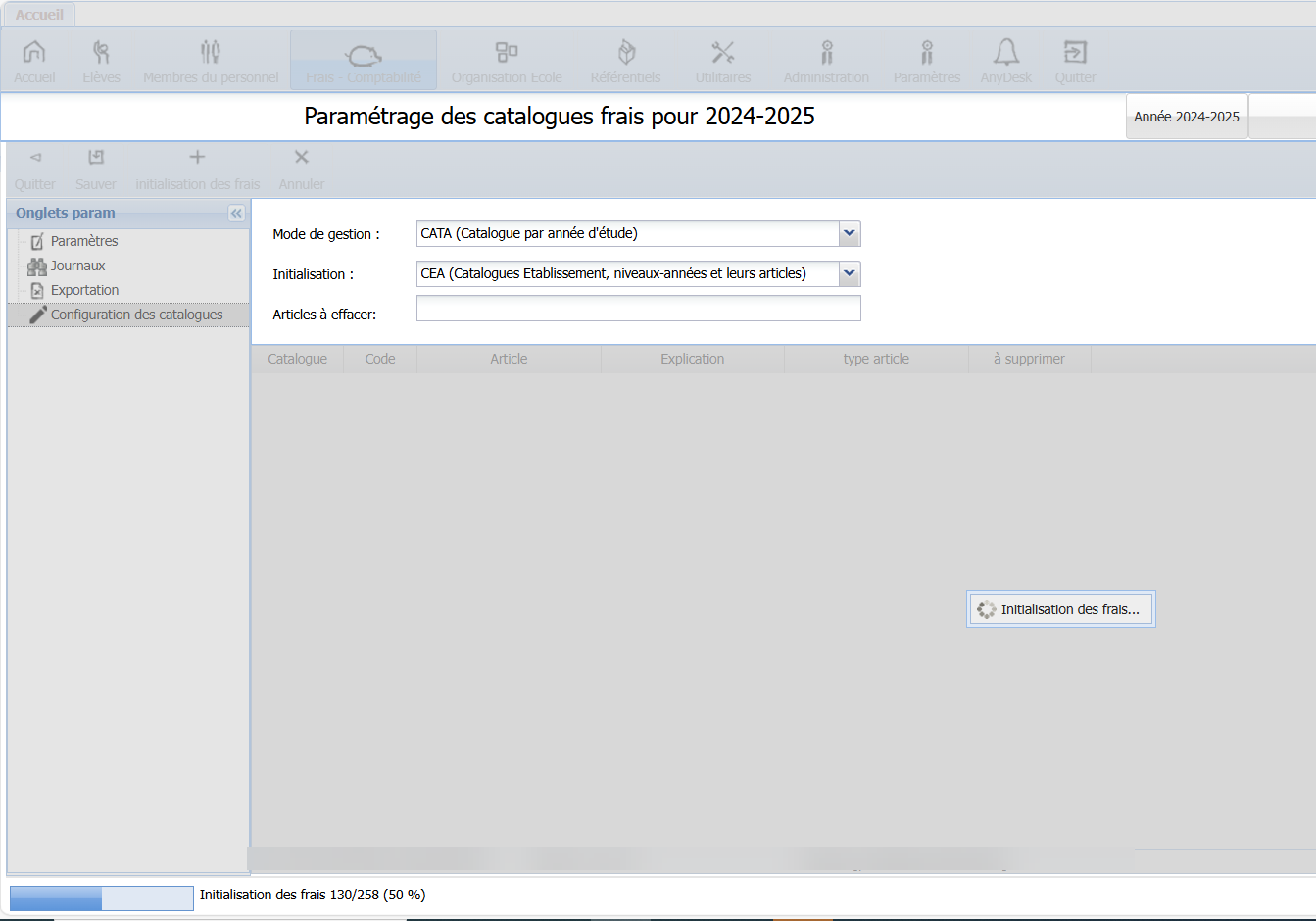Expand the Initialisation dropdown arrow
Screen dimensions: 1316x921
[x=850, y=273]
